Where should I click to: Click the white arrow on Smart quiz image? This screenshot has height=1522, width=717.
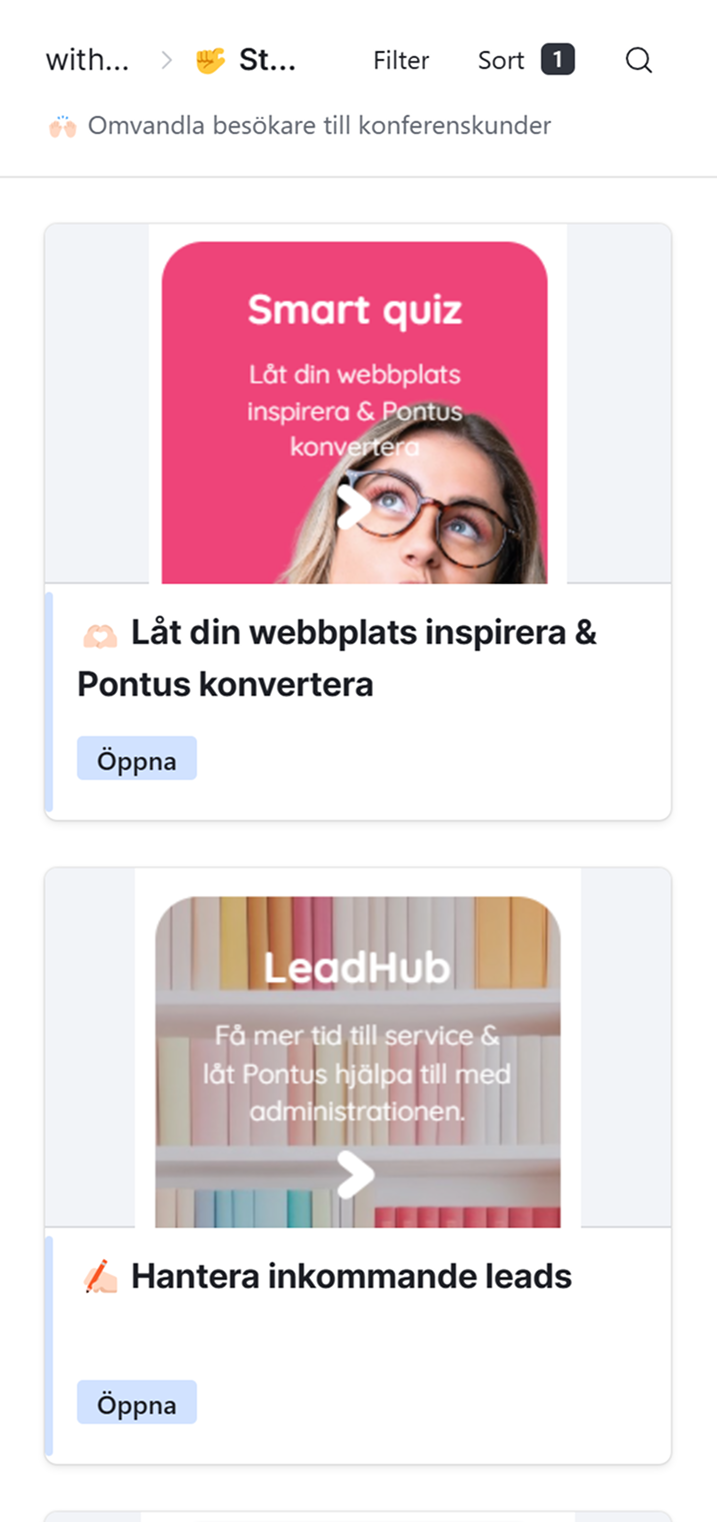point(353,507)
